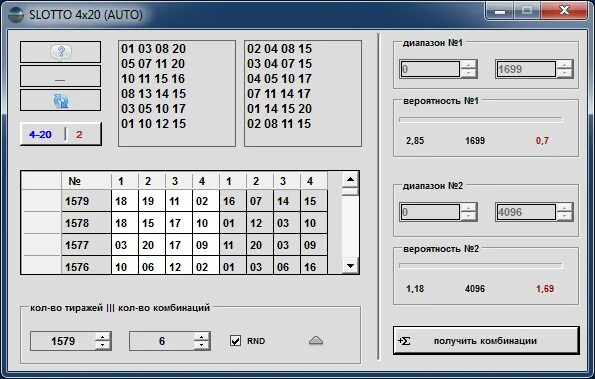Viewport: 595px width, 379px height.
Task: Click combination 03 05 10 17
Action: click(x=153, y=109)
